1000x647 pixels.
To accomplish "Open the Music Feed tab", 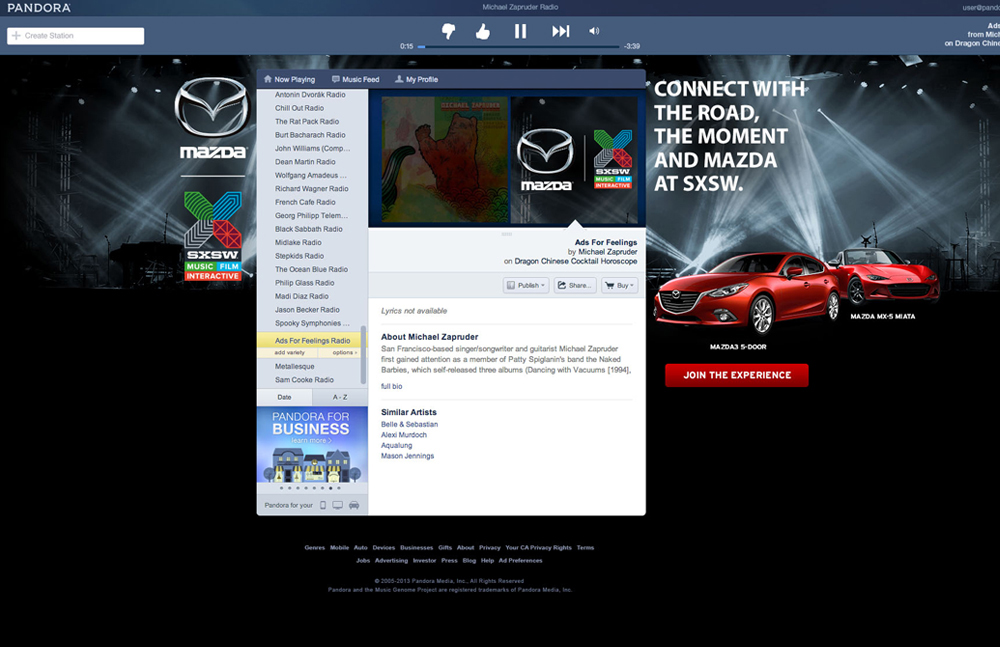I will click(355, 80).
